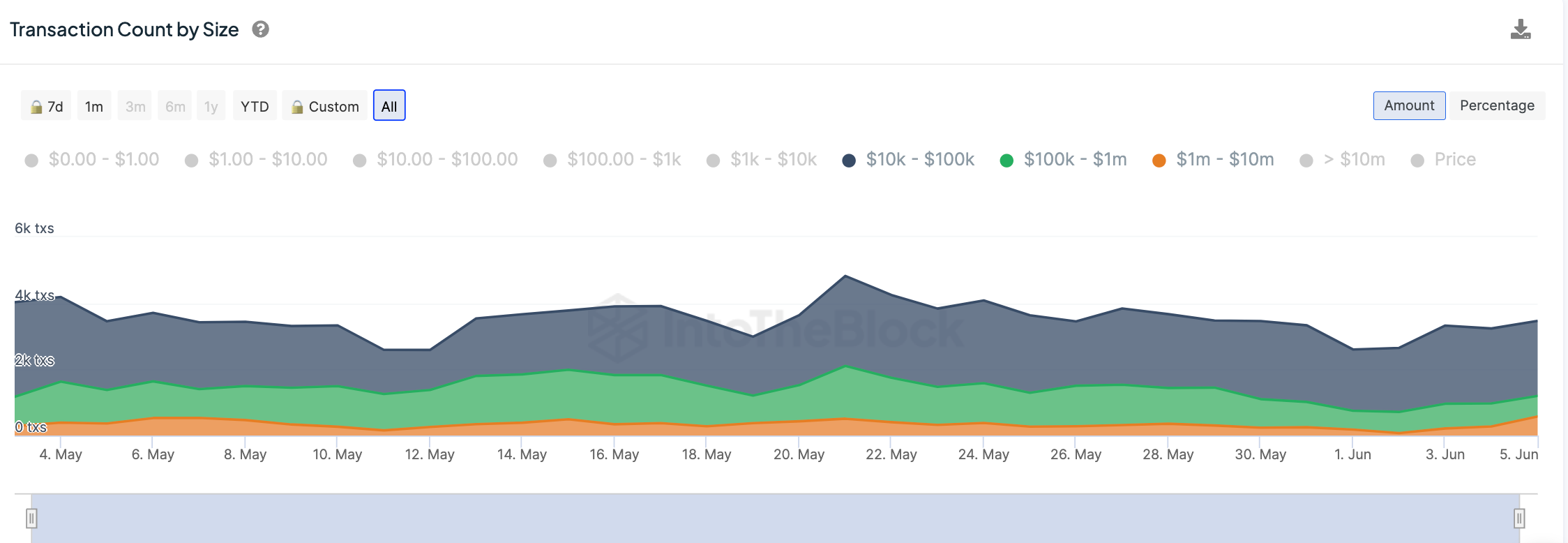The image size is (1568, 543).
Task: Click the '1. Jun' x-axis label
Action: (x=1352, y=454)
